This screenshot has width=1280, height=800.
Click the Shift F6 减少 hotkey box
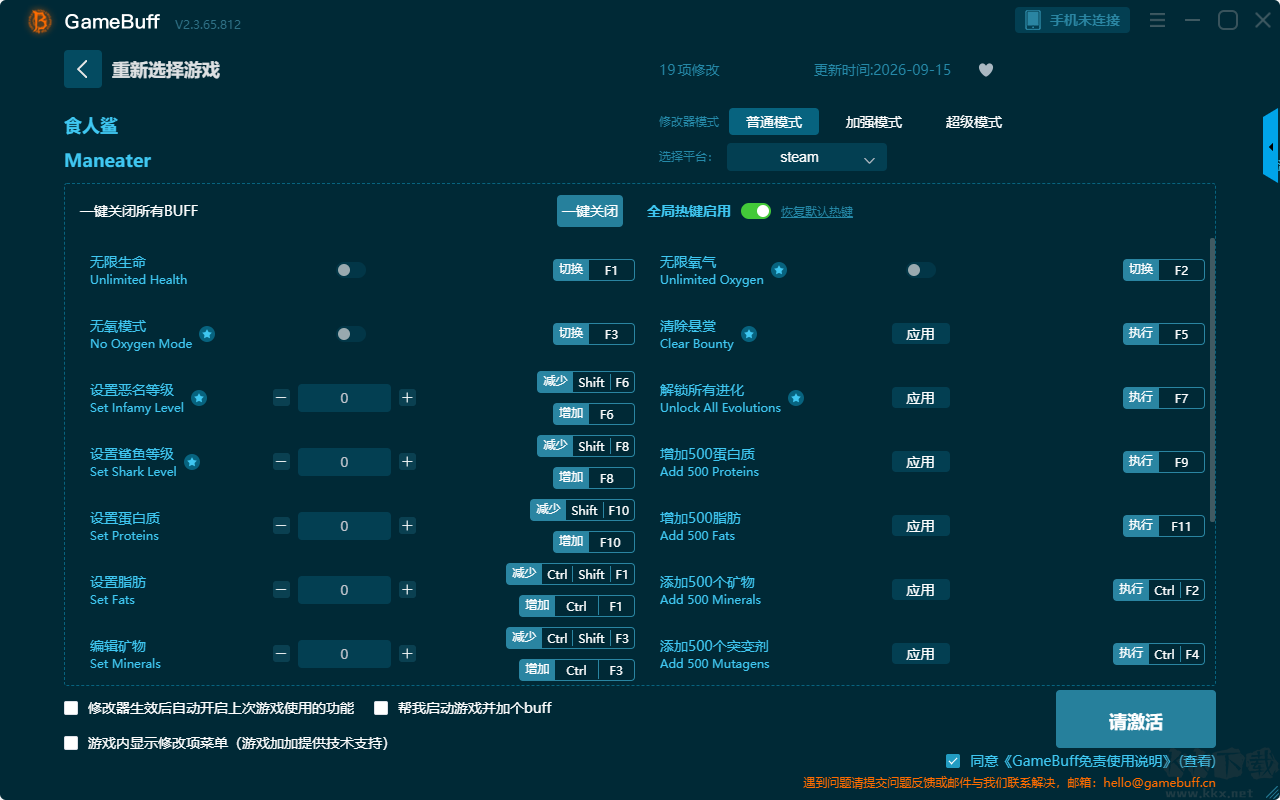coord(586,382)
